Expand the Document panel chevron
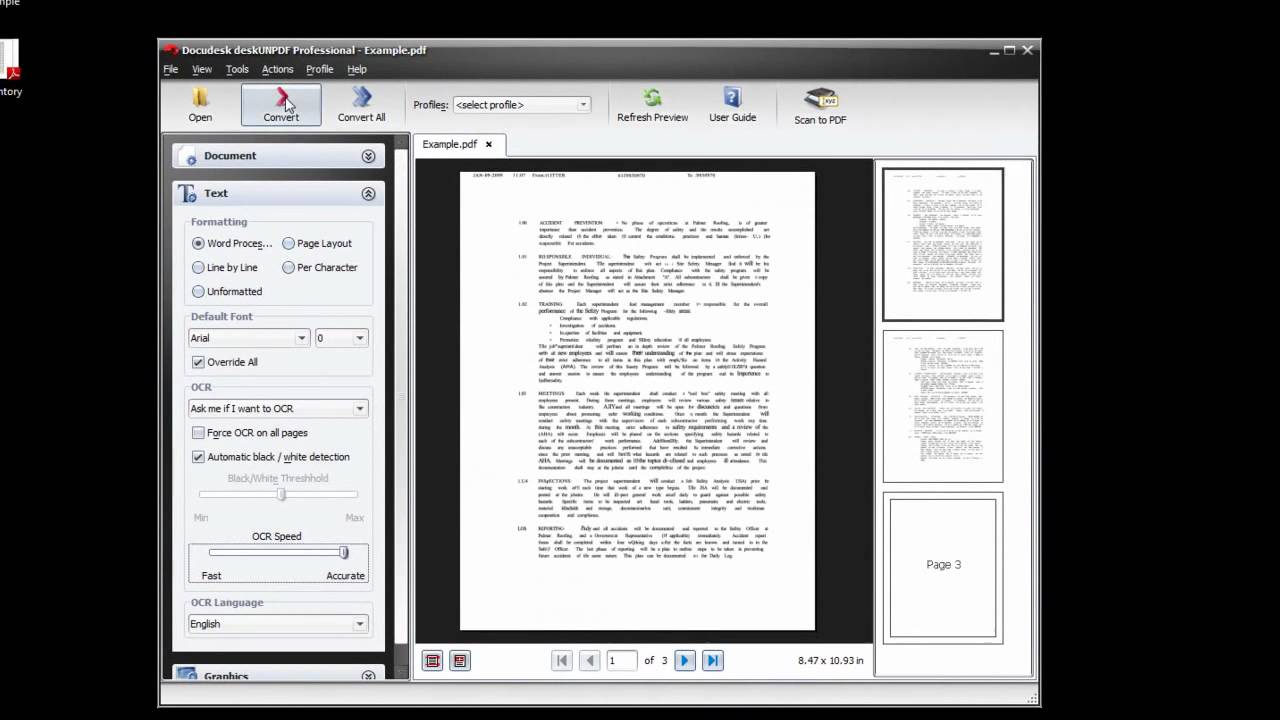This screenshot has width=1280, height=720. coord(368,156)
